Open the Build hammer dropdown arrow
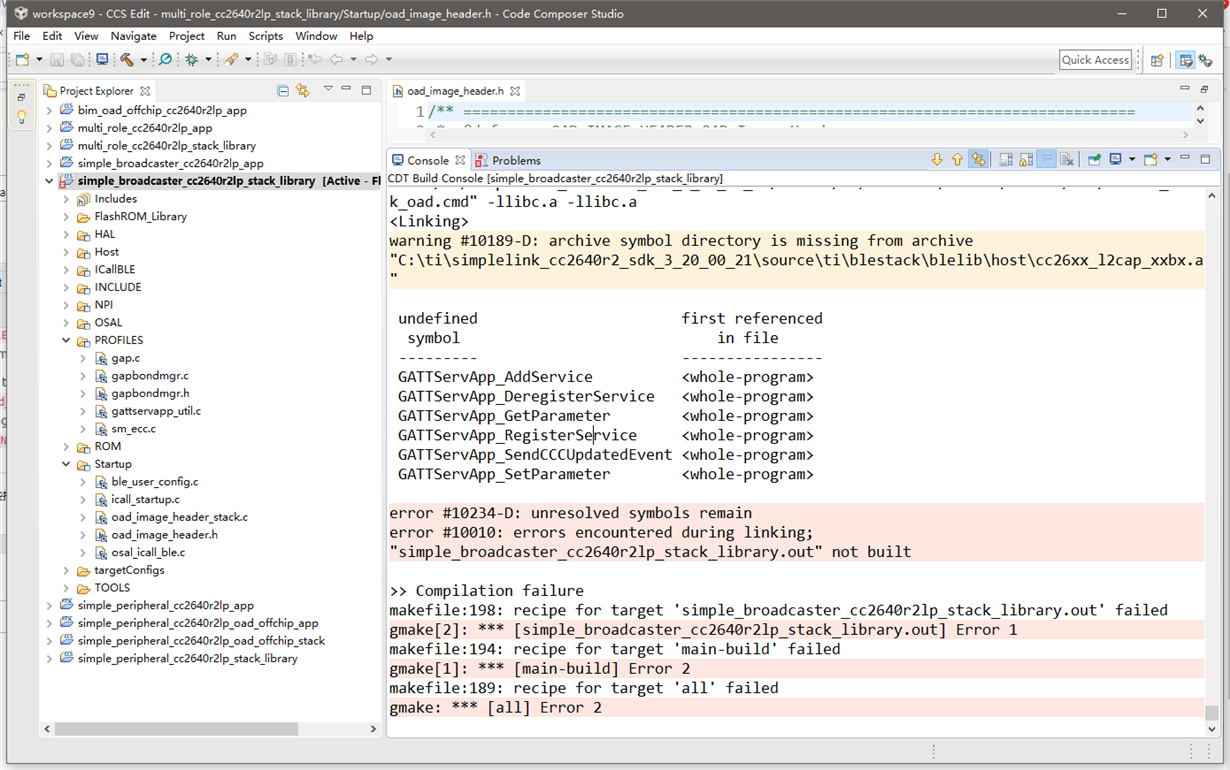Image resolution: width=1230 pixels, height=770 pixels. pyautogui.click(x=143, y=60)
